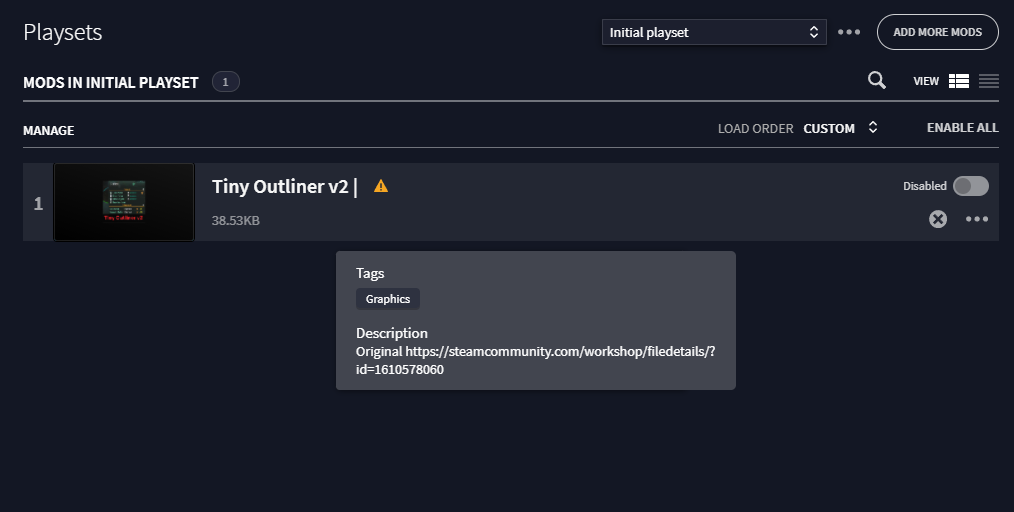1014x512 pixels.
Task: Click the sort arrows next to CUSTOM
Action: point(872,127)
